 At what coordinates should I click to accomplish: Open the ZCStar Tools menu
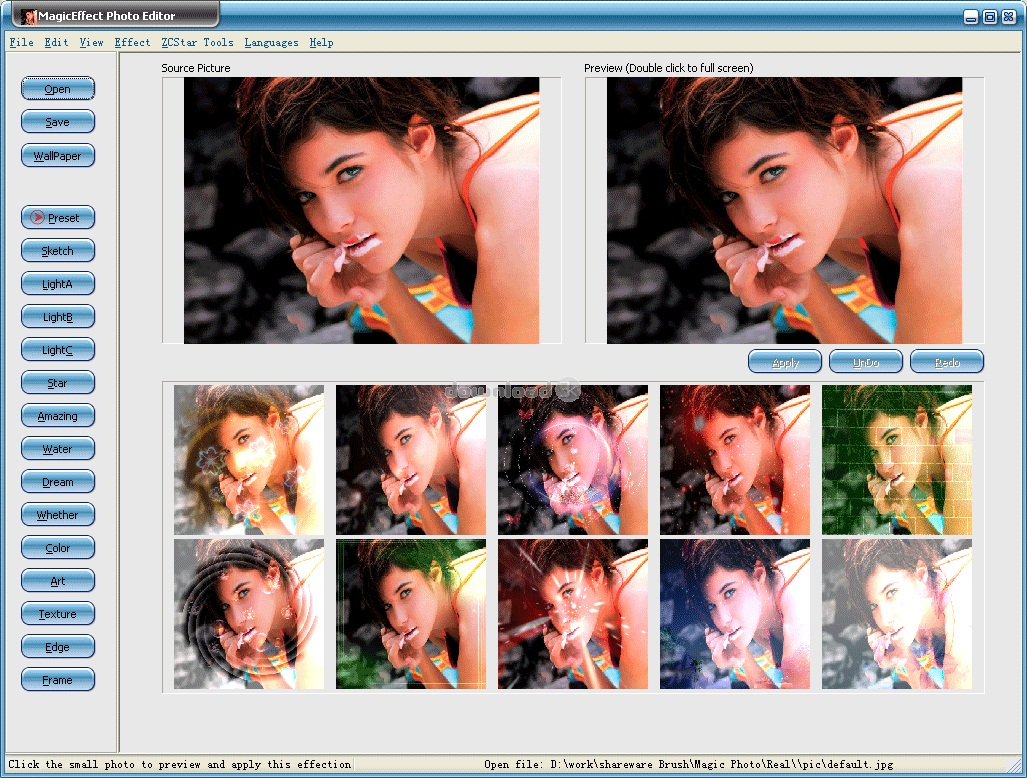[x=197, y=42]
